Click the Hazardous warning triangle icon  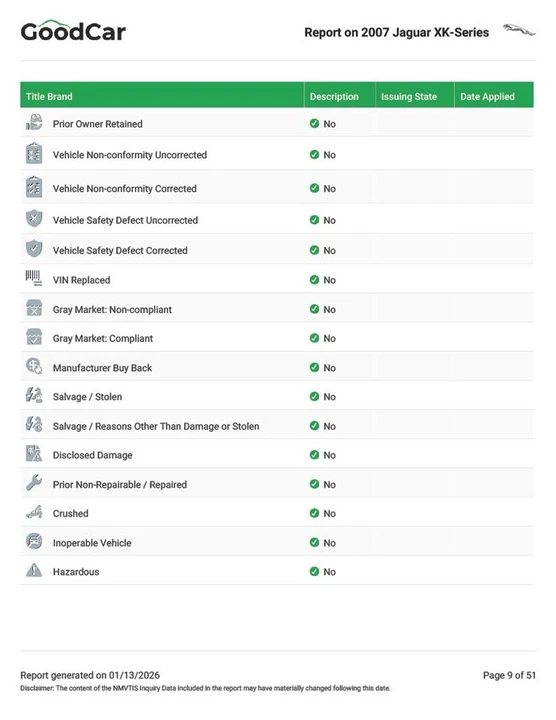point(34,570)
